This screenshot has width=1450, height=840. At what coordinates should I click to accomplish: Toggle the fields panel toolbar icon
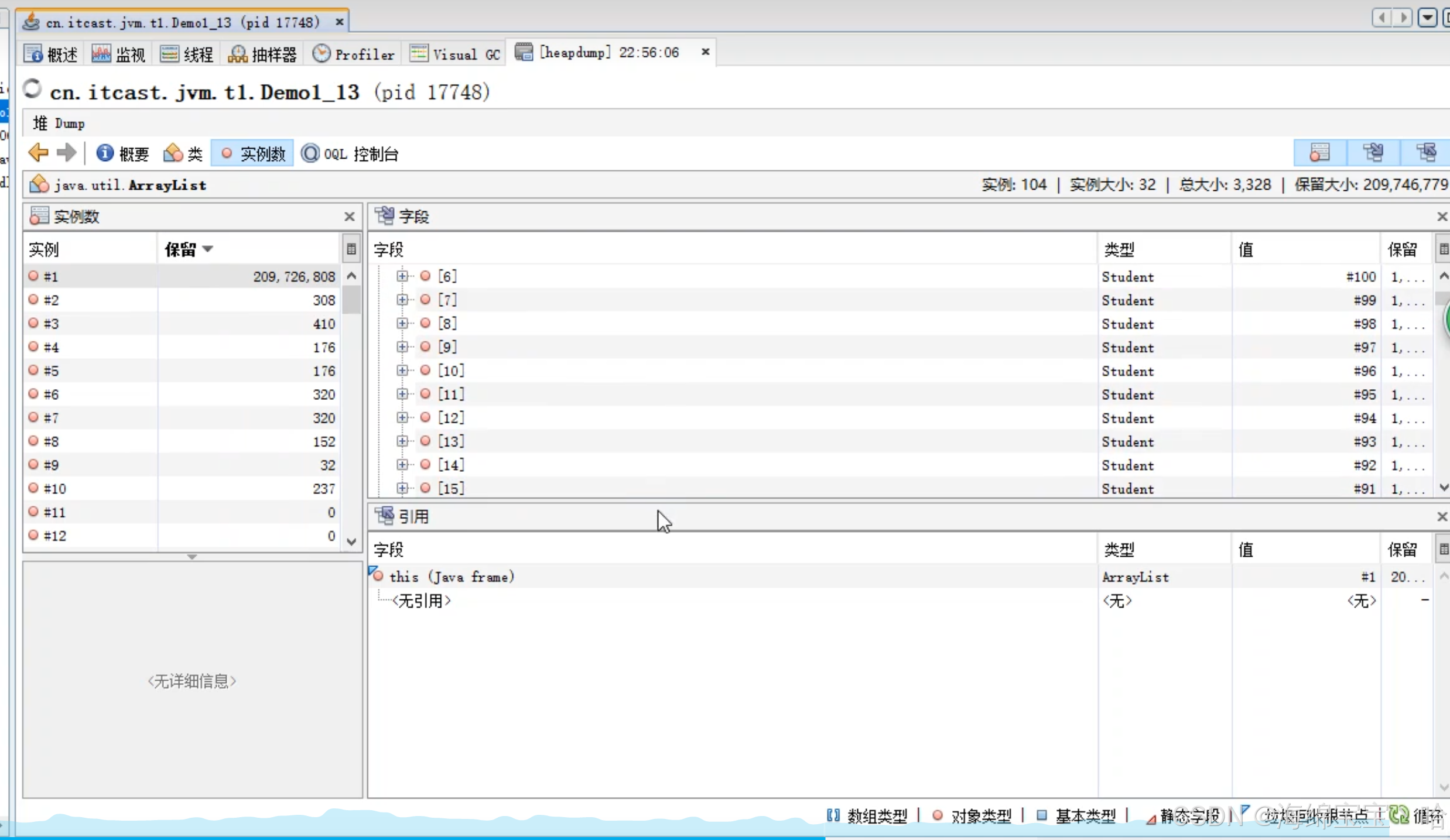pos(1373,153)
